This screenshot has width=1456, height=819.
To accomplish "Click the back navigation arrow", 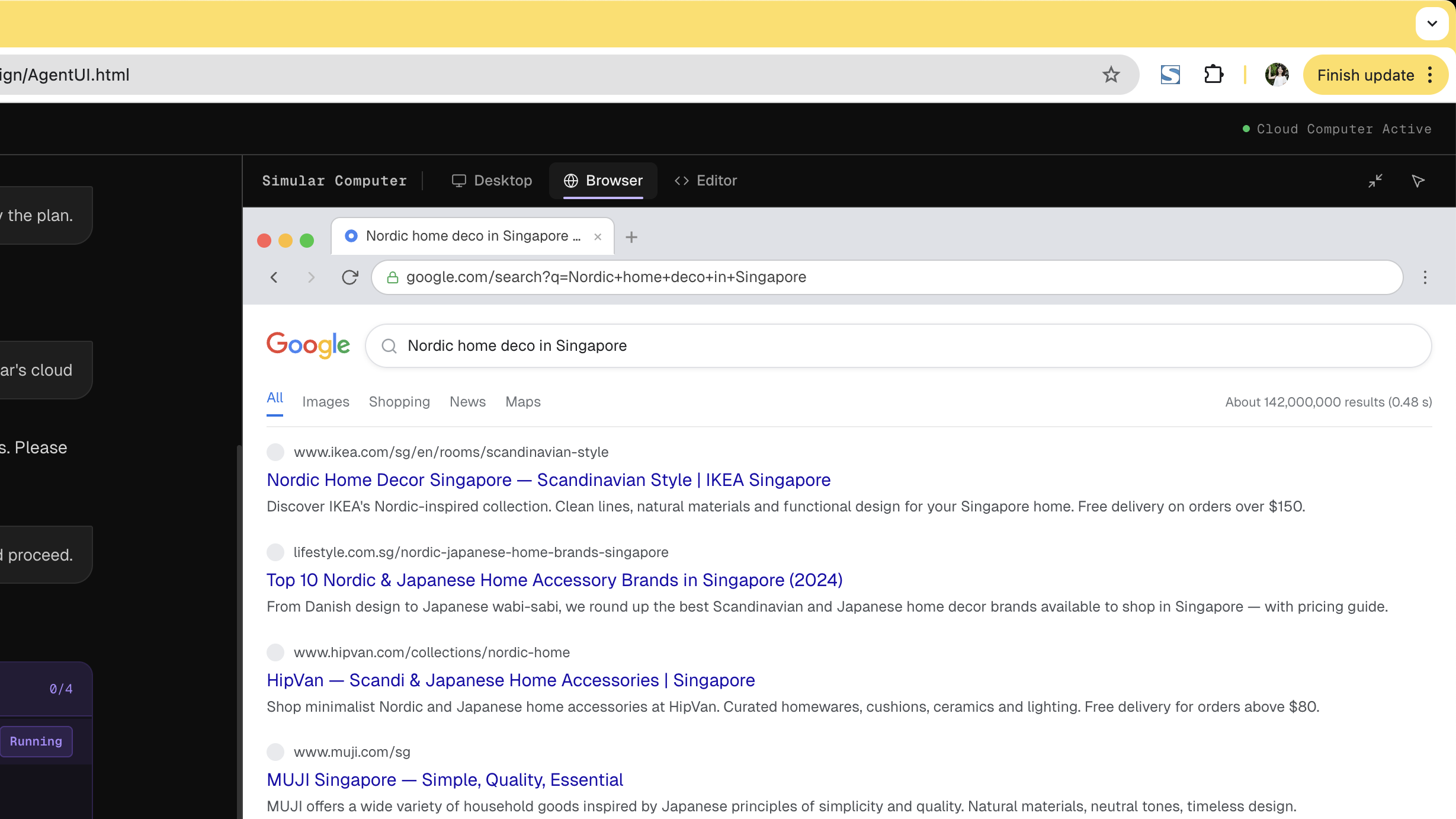I will click(x=274, y=277).
